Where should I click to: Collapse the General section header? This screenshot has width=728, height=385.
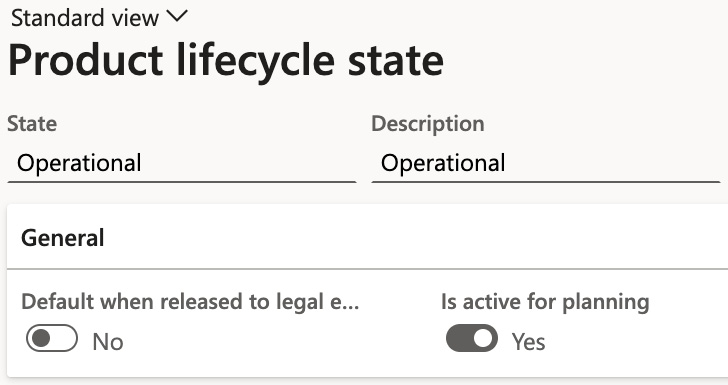[x=367, y=237]
